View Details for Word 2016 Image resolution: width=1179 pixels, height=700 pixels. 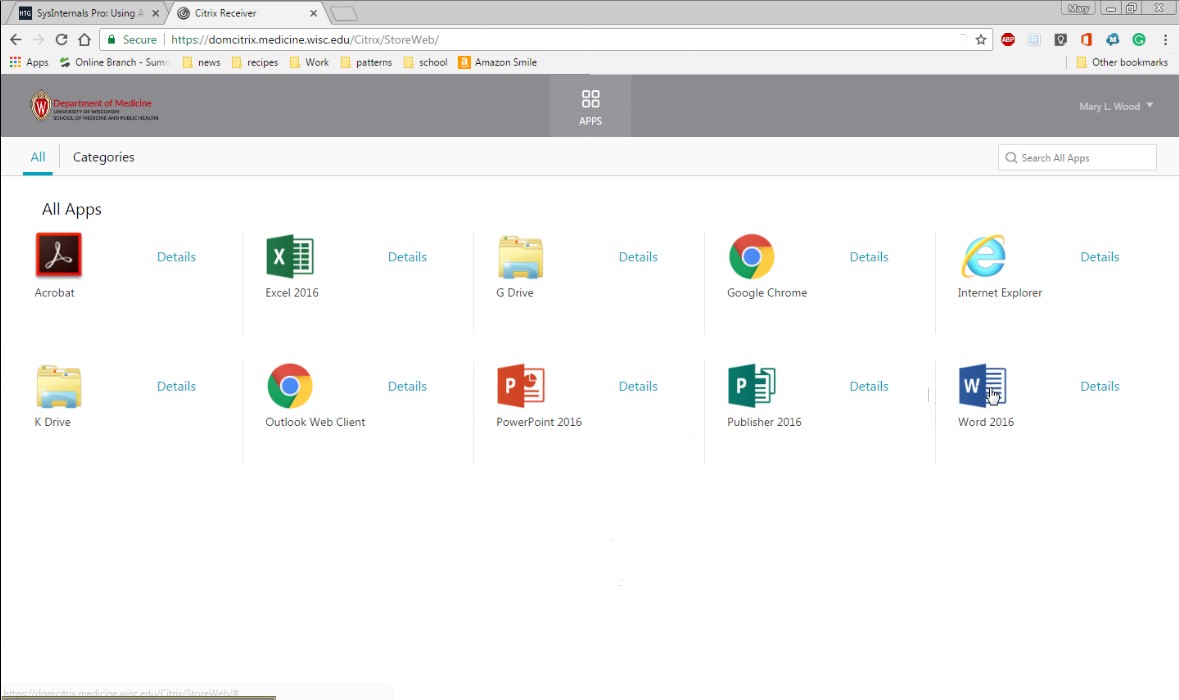[x=1099, y=386]
